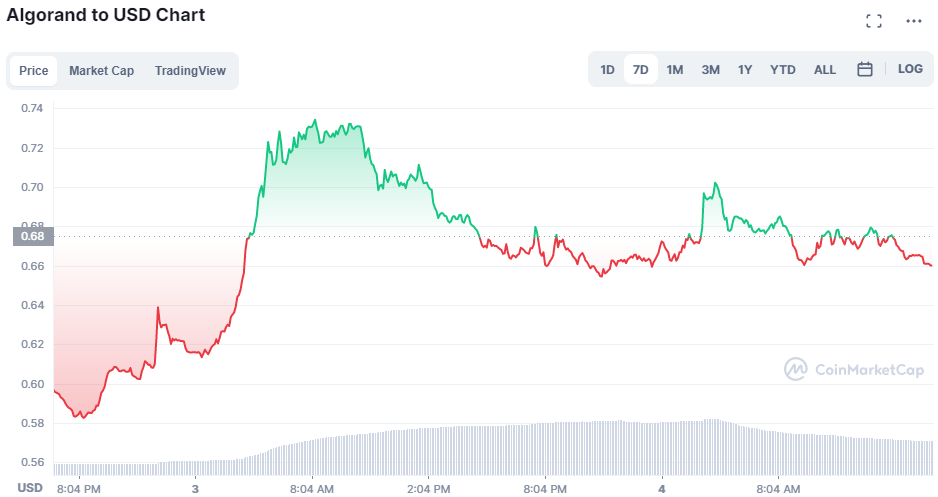This screenshot has height=497, width=938.
Task: Select the 1M time range
Action: coord(675,69)
